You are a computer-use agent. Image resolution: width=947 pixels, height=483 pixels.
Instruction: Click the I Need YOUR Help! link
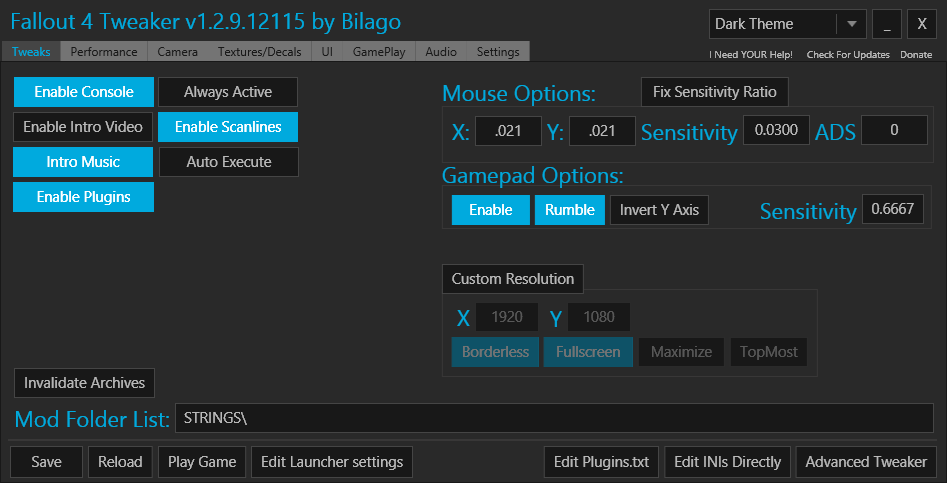pos(751,55)
